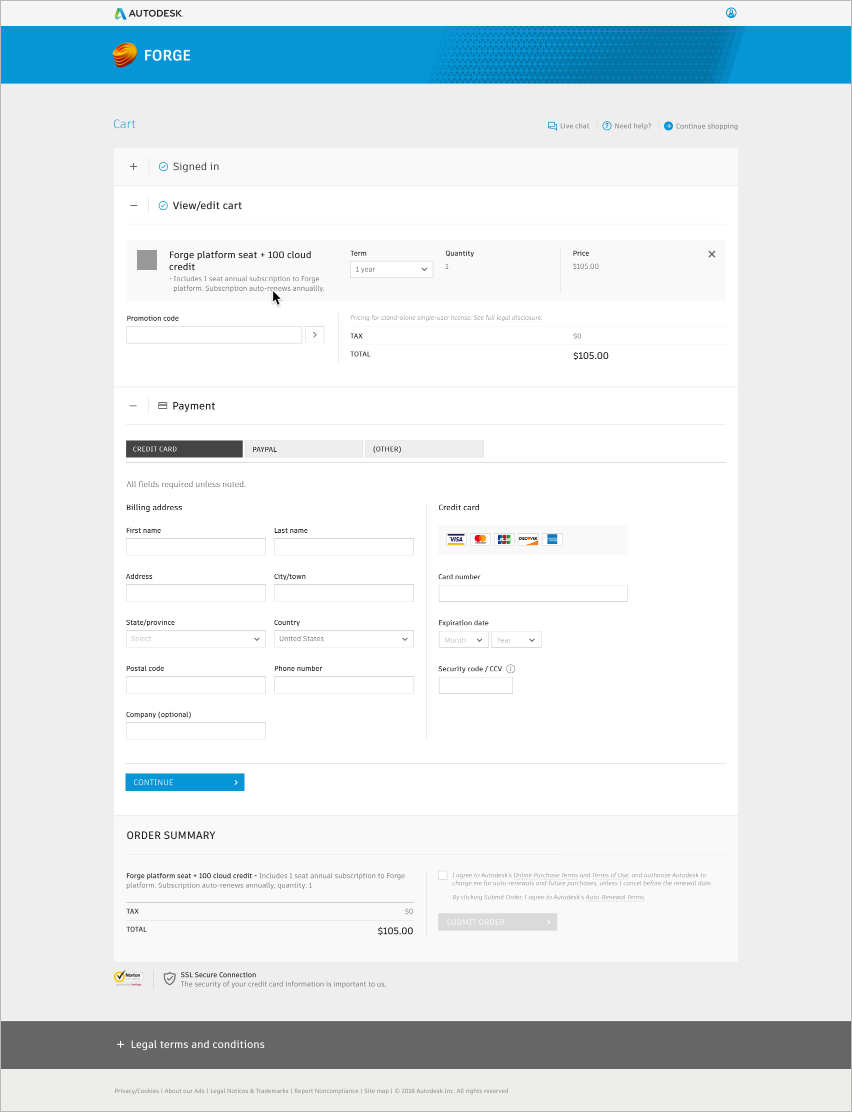Viewport: 852px width, 1112px height.
Task: Remove the Forge platform seat item
Action: [x=712, y=254]
